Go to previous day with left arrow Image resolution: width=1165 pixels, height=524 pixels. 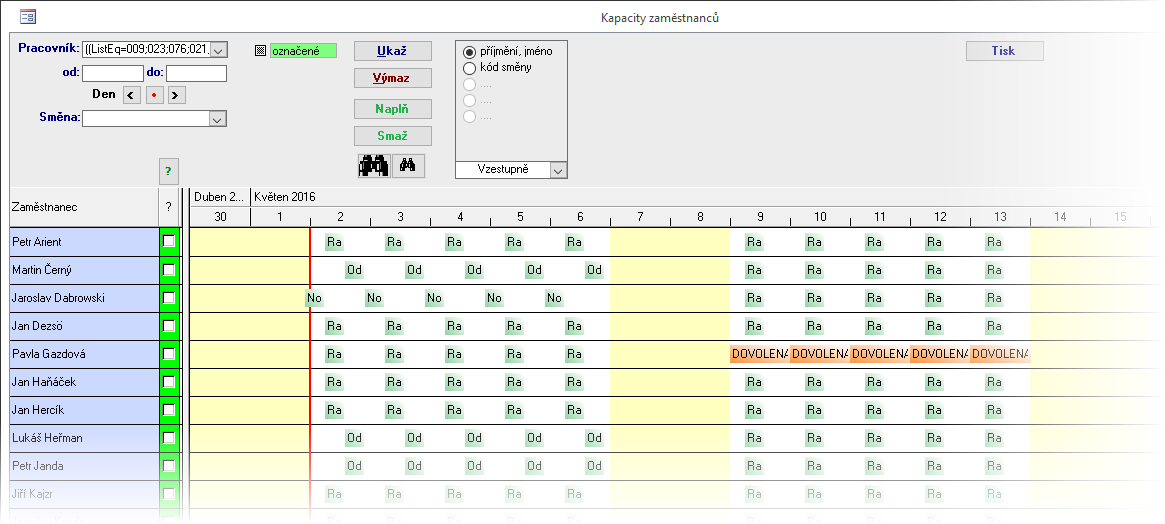tap(131, 95)
